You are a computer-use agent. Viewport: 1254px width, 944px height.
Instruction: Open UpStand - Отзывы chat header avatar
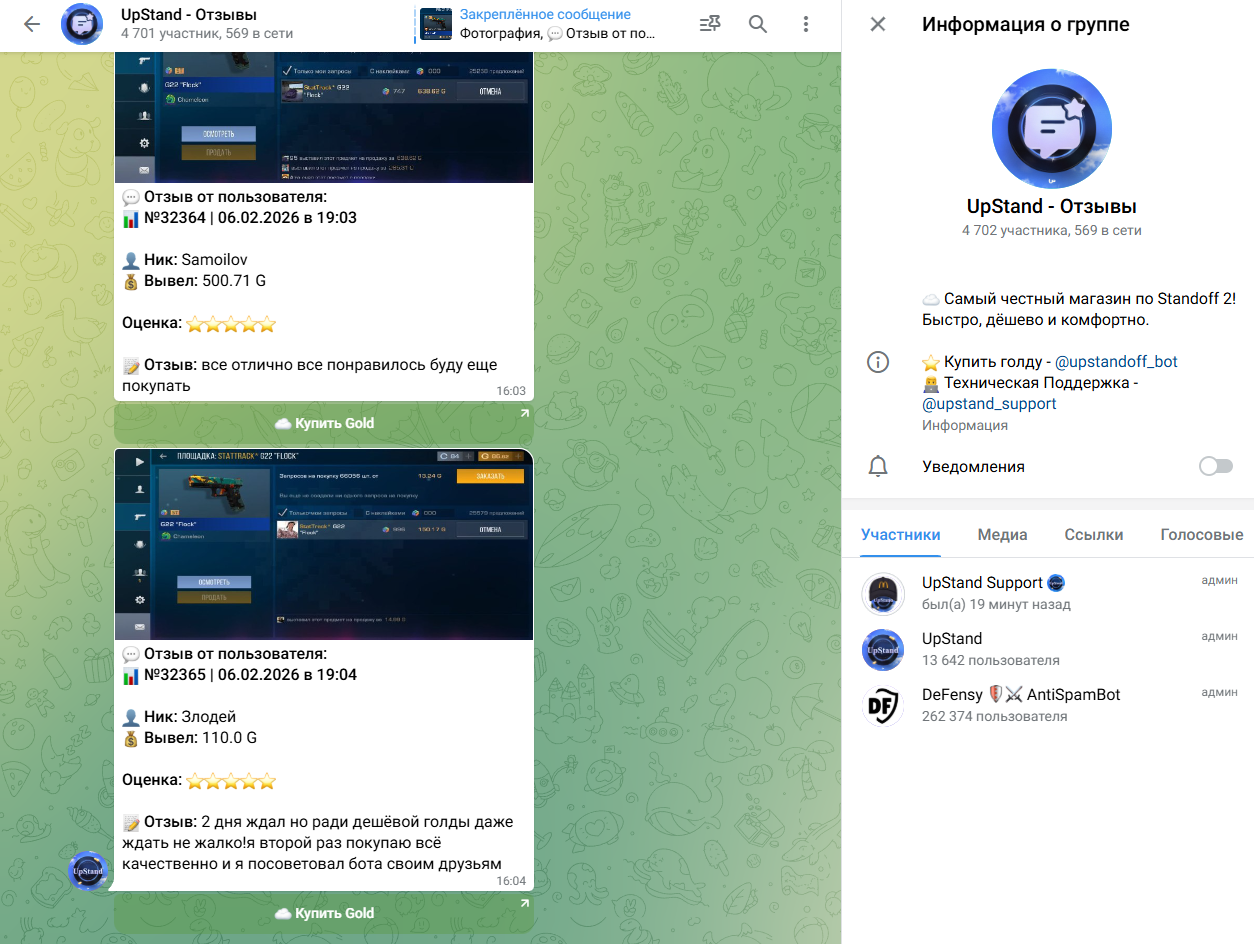[82, 25]
